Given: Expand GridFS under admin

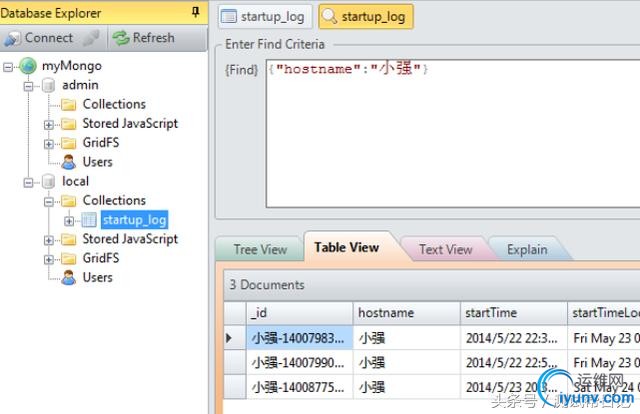Looking at the screenshot, I should [49, 144].
